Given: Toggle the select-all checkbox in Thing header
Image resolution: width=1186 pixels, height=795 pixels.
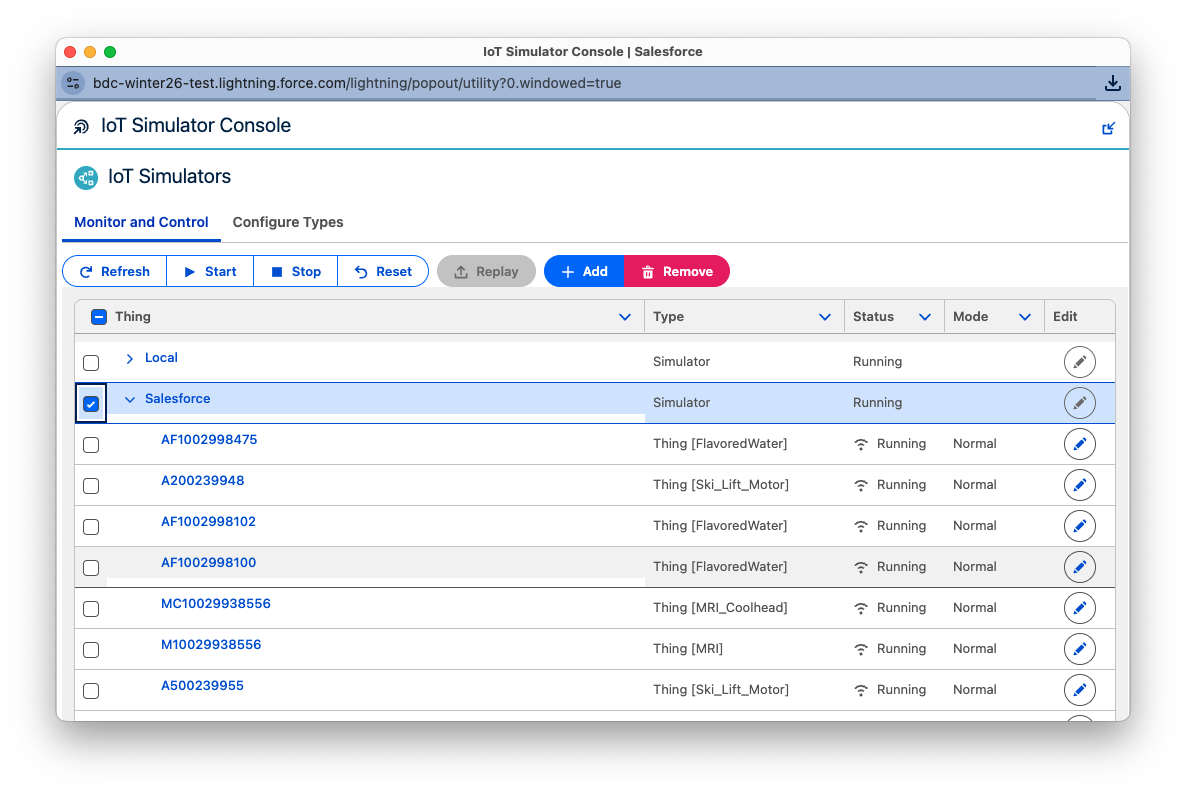Looking at the screenshot, I should pyautogui.click(x=98, y=317).
